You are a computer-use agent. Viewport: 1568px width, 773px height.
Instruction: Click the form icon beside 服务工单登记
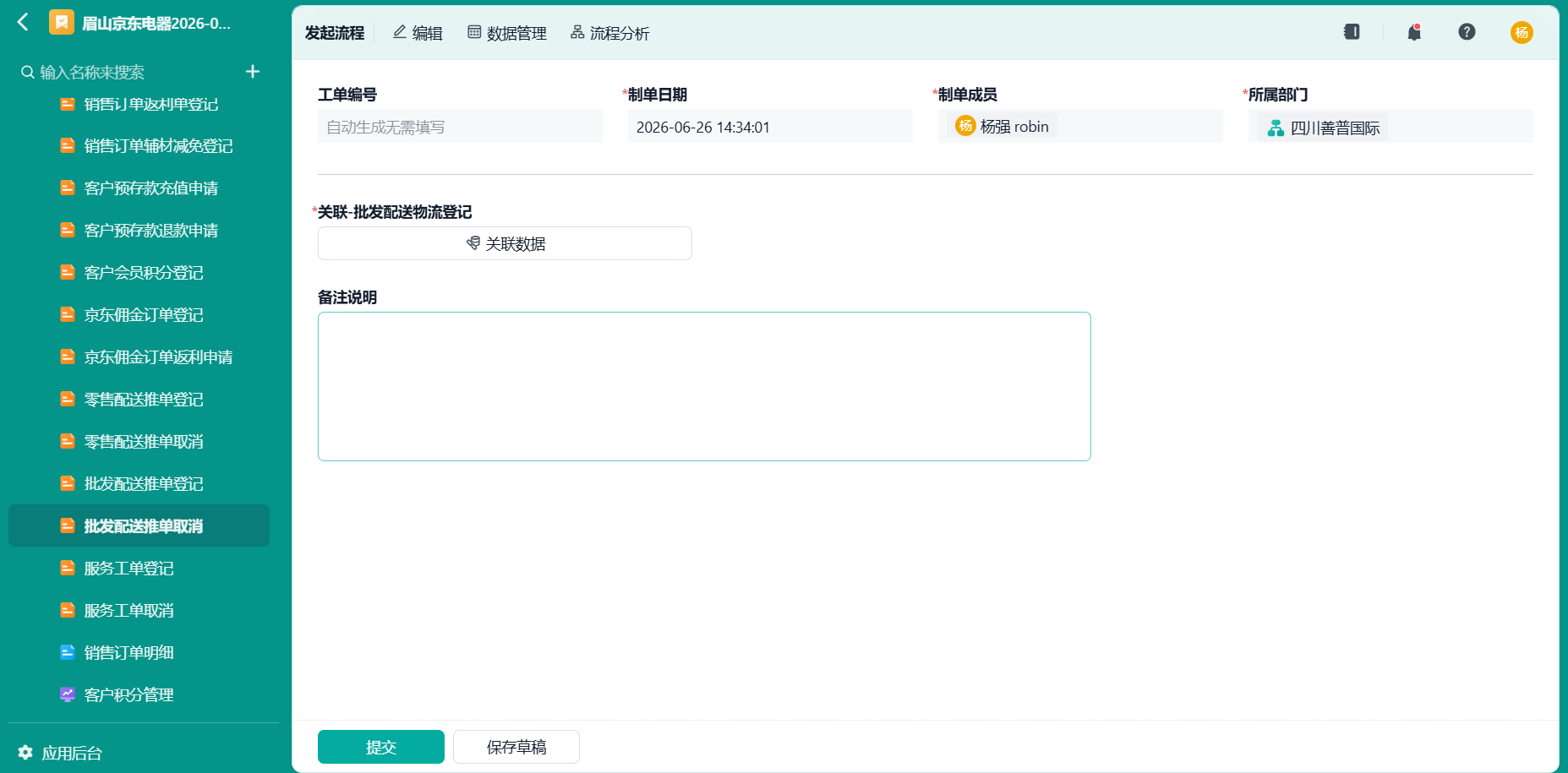pos(68,569)
